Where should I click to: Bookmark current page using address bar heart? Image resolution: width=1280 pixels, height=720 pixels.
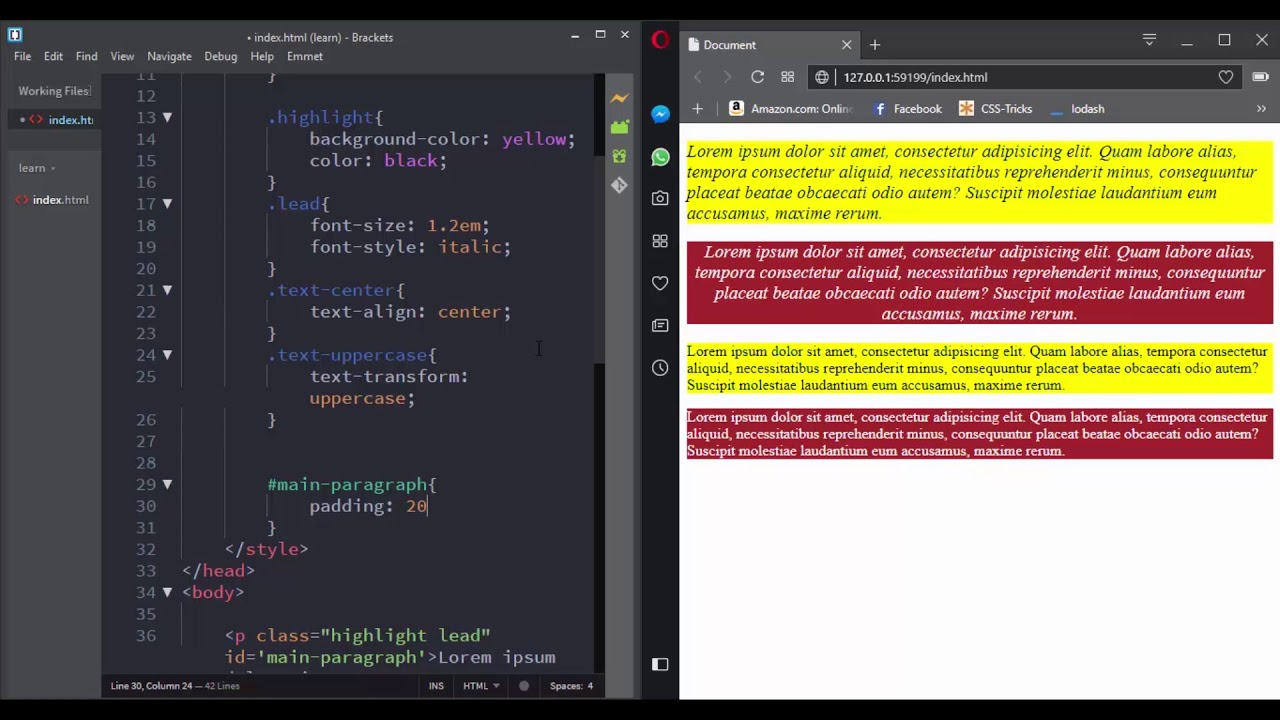(1225, 77)
